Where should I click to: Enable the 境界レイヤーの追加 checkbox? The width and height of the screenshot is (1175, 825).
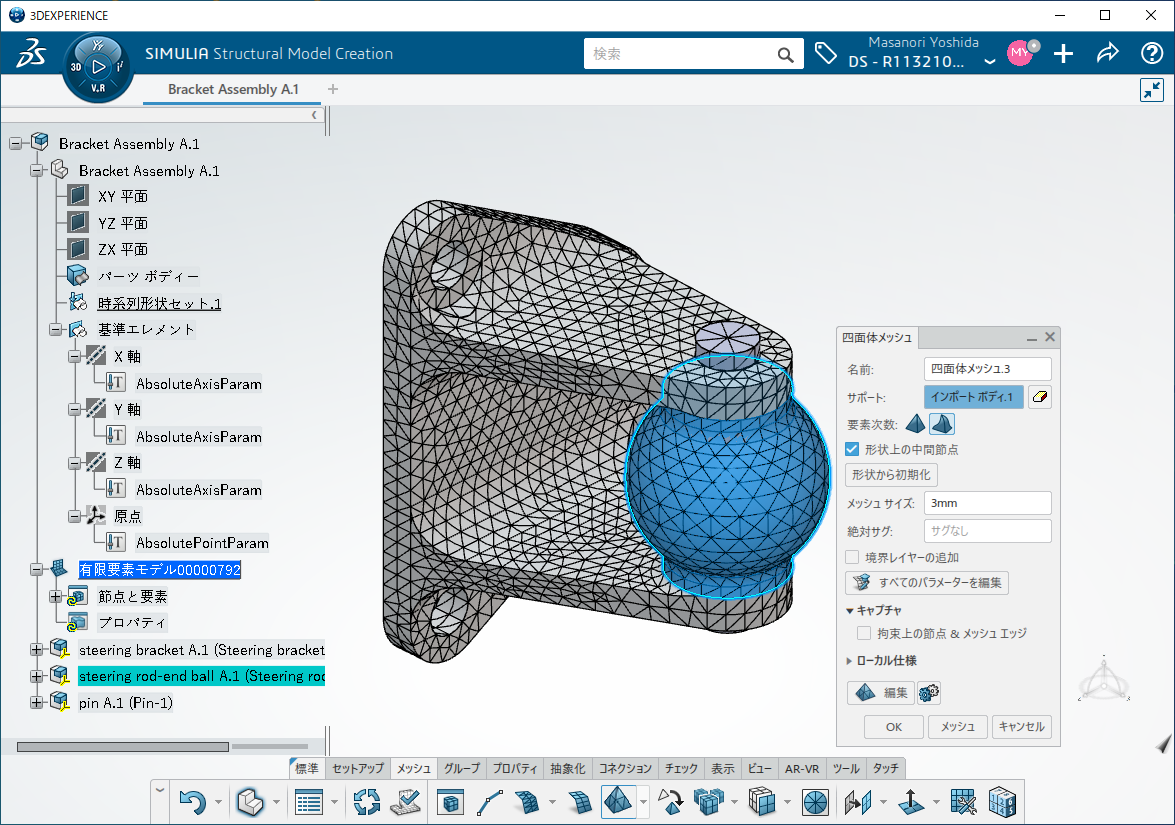coord(853,557)
